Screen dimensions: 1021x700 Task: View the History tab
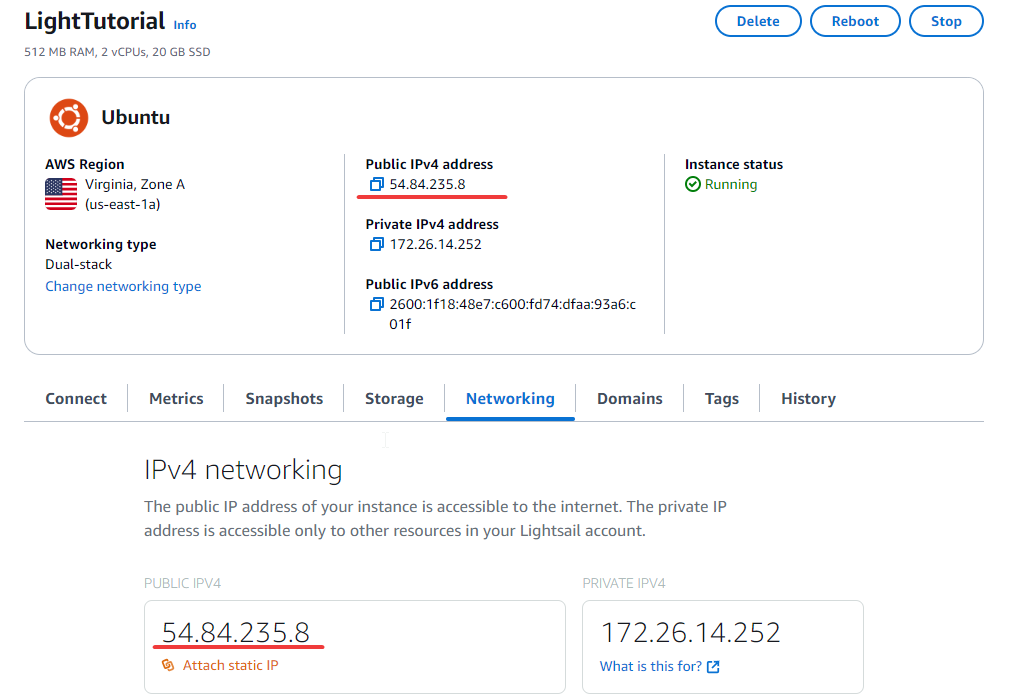pos(808,399)
